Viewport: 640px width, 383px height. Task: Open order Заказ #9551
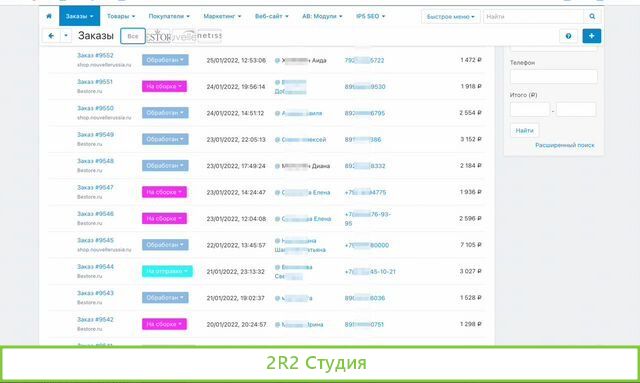[95, 82]
